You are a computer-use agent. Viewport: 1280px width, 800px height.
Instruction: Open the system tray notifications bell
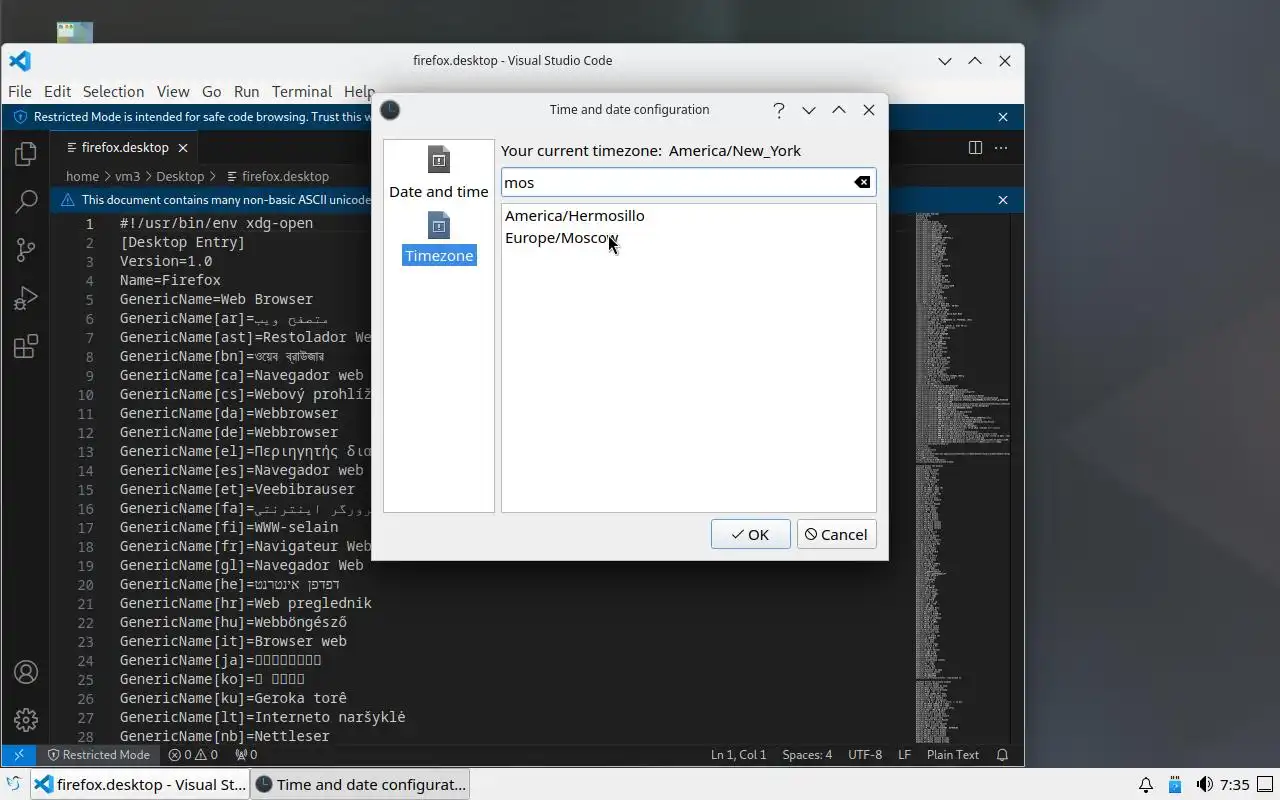pyautogui.click(x=1146, y=785)
